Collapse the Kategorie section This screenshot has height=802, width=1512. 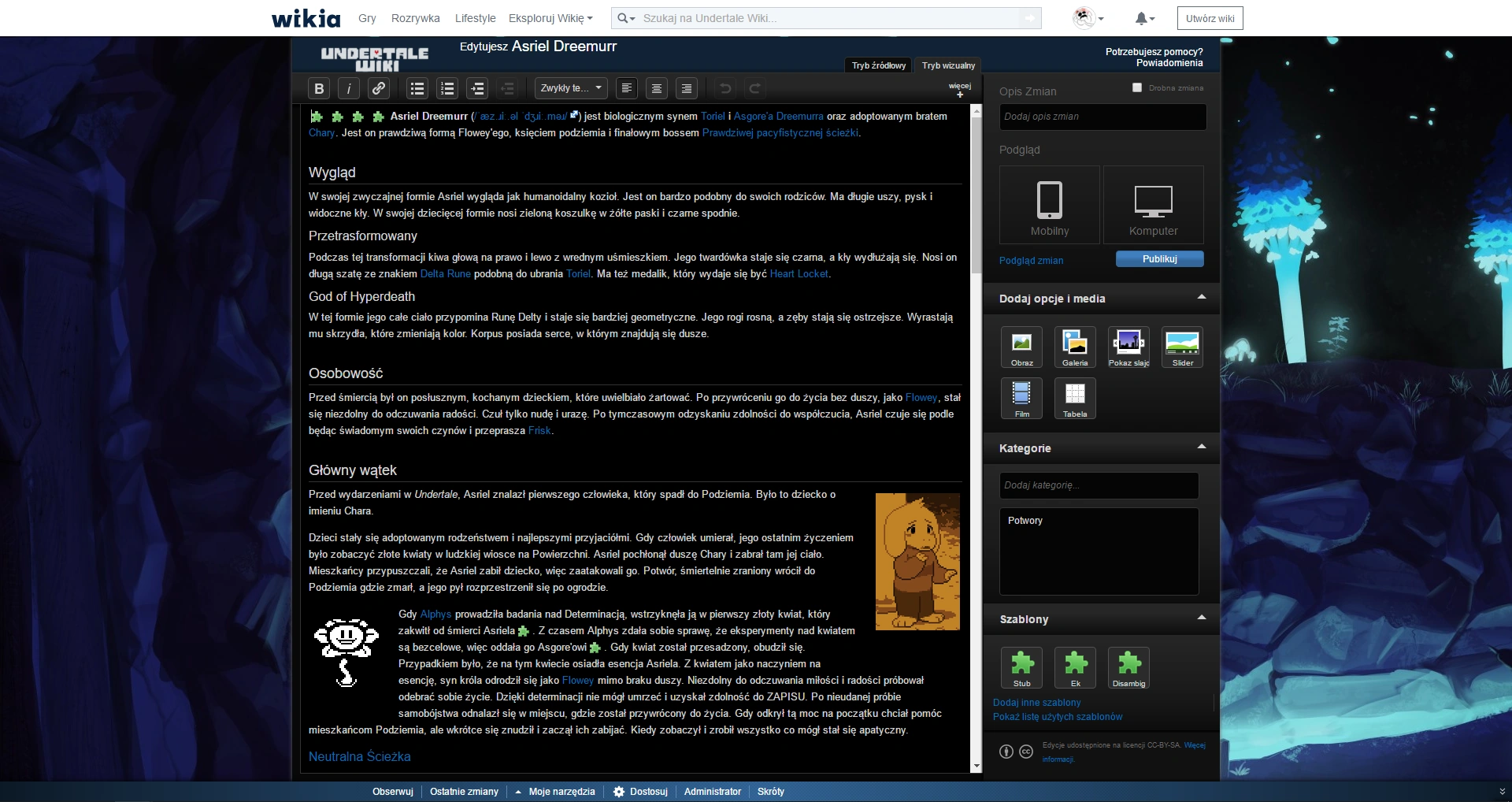click(x=1202, y=447)
